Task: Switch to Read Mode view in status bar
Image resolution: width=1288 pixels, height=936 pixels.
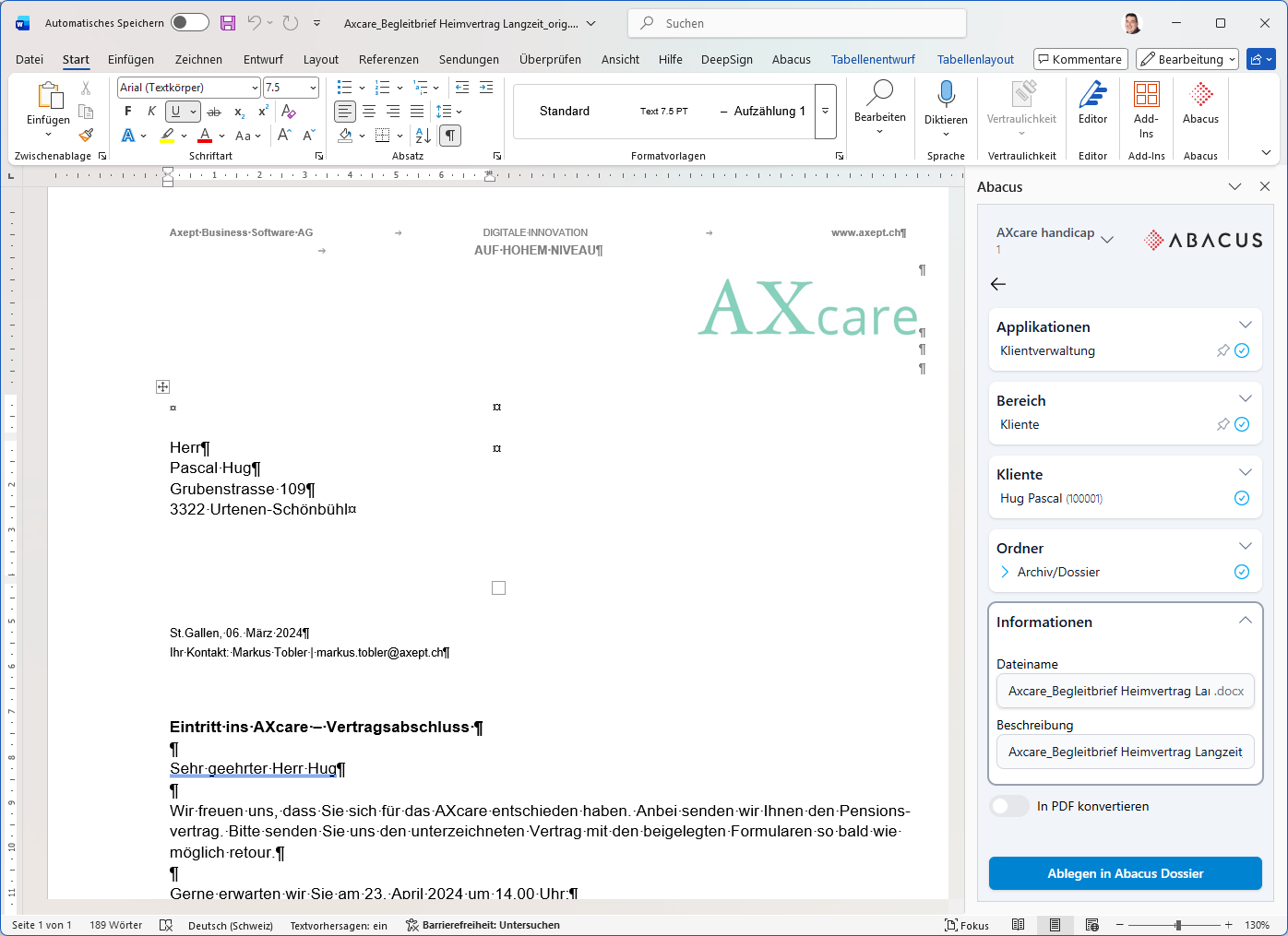Action: [1018, 925]
